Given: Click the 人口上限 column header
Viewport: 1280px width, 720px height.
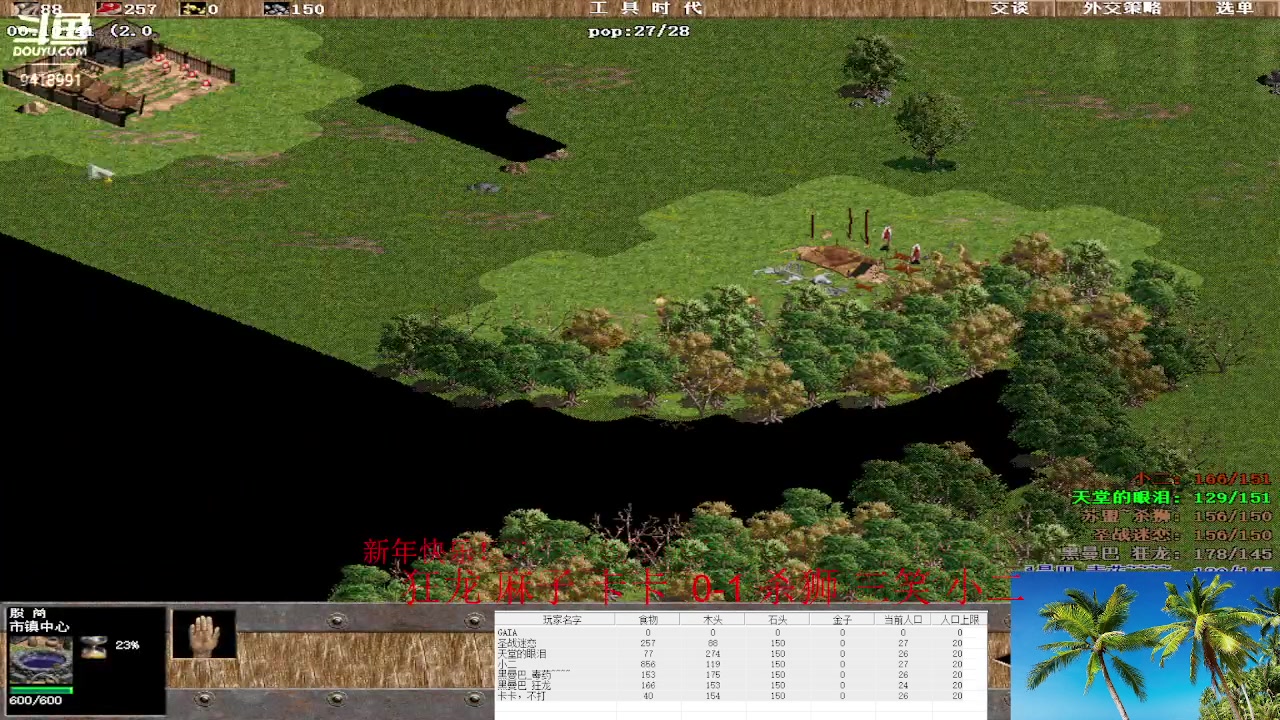Looking at the screenshot, I should coord(960,620).
